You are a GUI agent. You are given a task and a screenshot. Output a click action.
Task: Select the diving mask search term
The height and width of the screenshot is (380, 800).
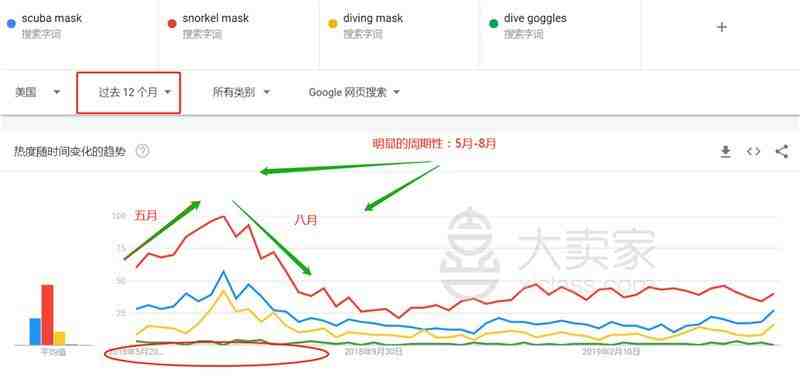click(x=373, y=18)
